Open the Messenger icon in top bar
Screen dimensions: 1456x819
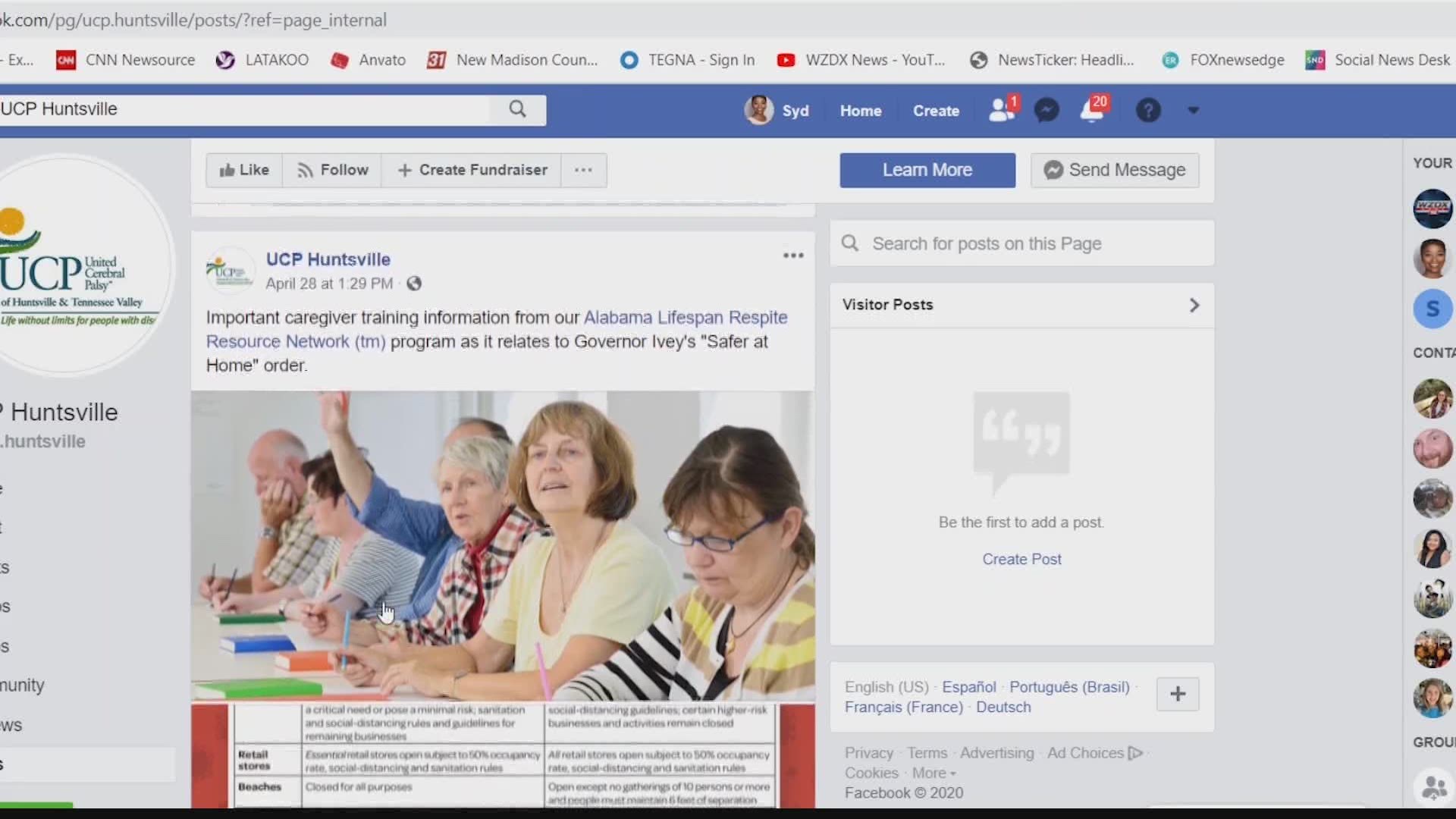(1046, 111)
